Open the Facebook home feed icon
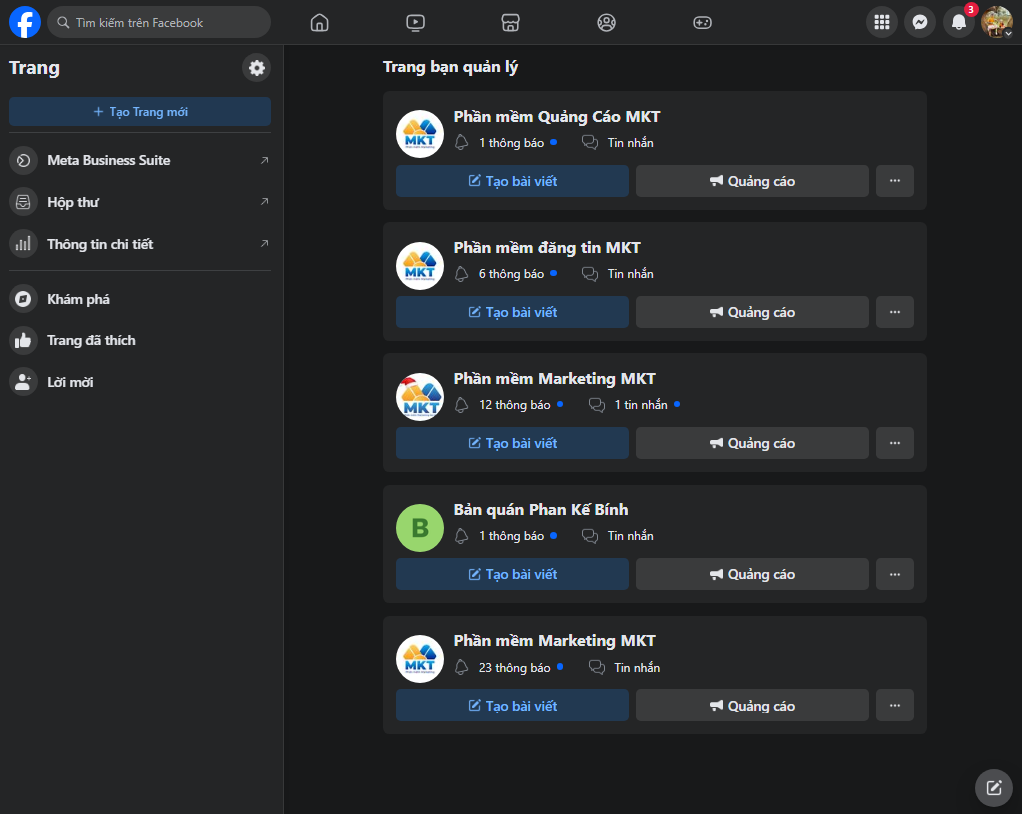This screenshot has height=814, width=1022. point(319,22)
